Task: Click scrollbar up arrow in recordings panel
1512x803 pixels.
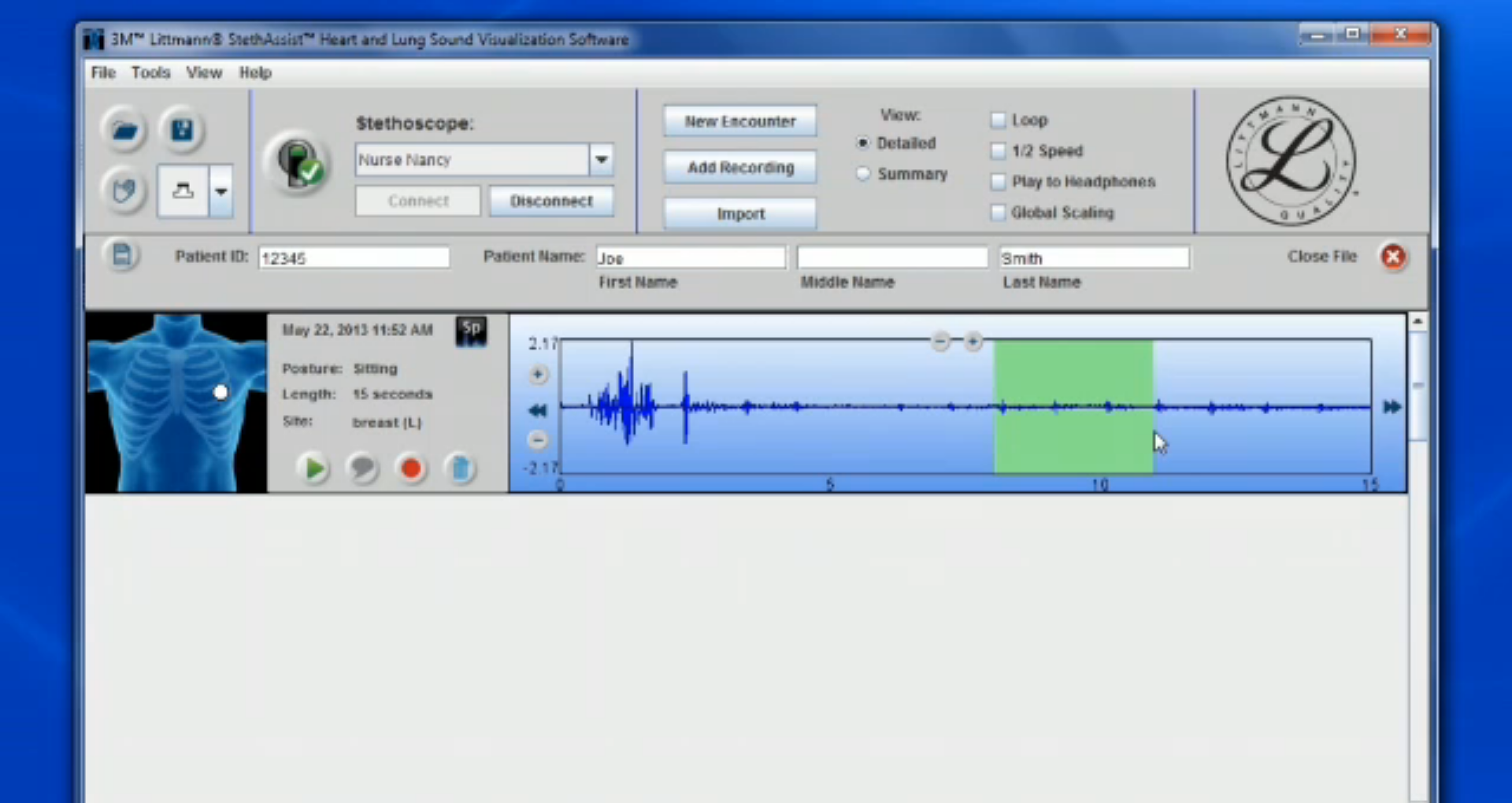Action: tap(1417, 321)
